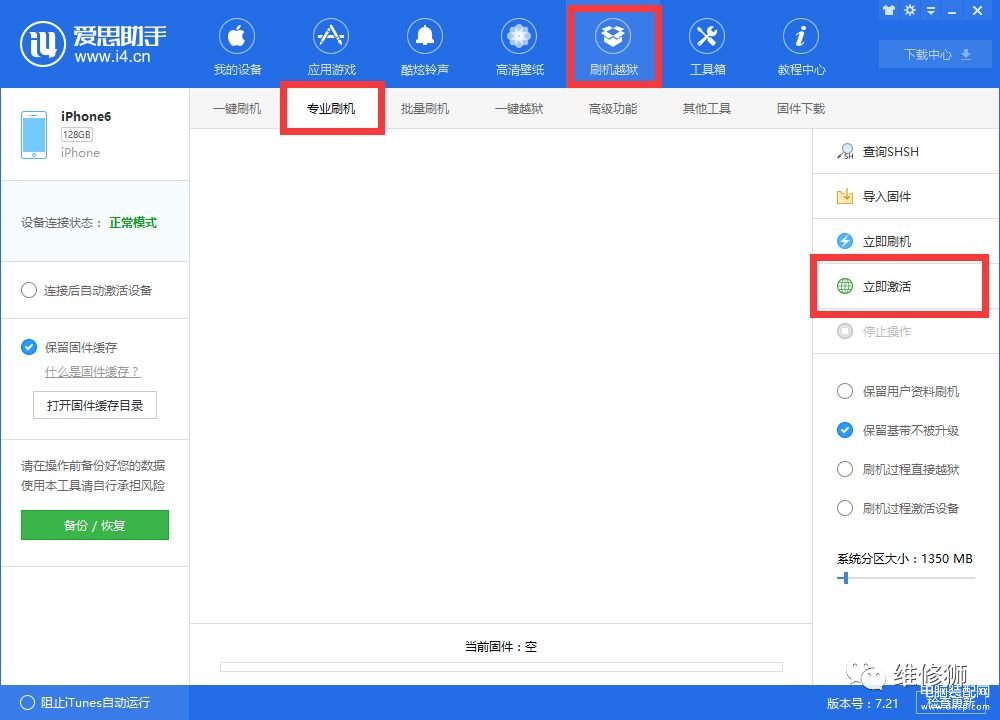The width and height of the screenshot is (1000, 720).
Task: Click the 导入固件 folder icon
Action: pos(844,196)
